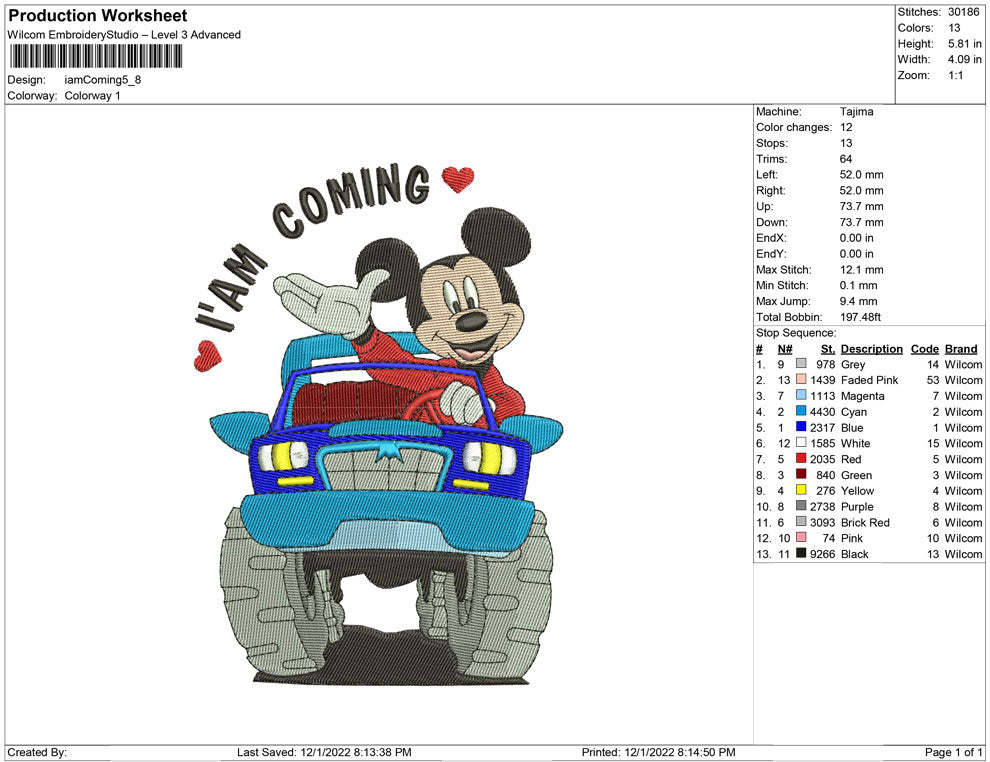Click the Black swatch in row 13
Viewport: 990px width, 762px height.
pos(801,554)
